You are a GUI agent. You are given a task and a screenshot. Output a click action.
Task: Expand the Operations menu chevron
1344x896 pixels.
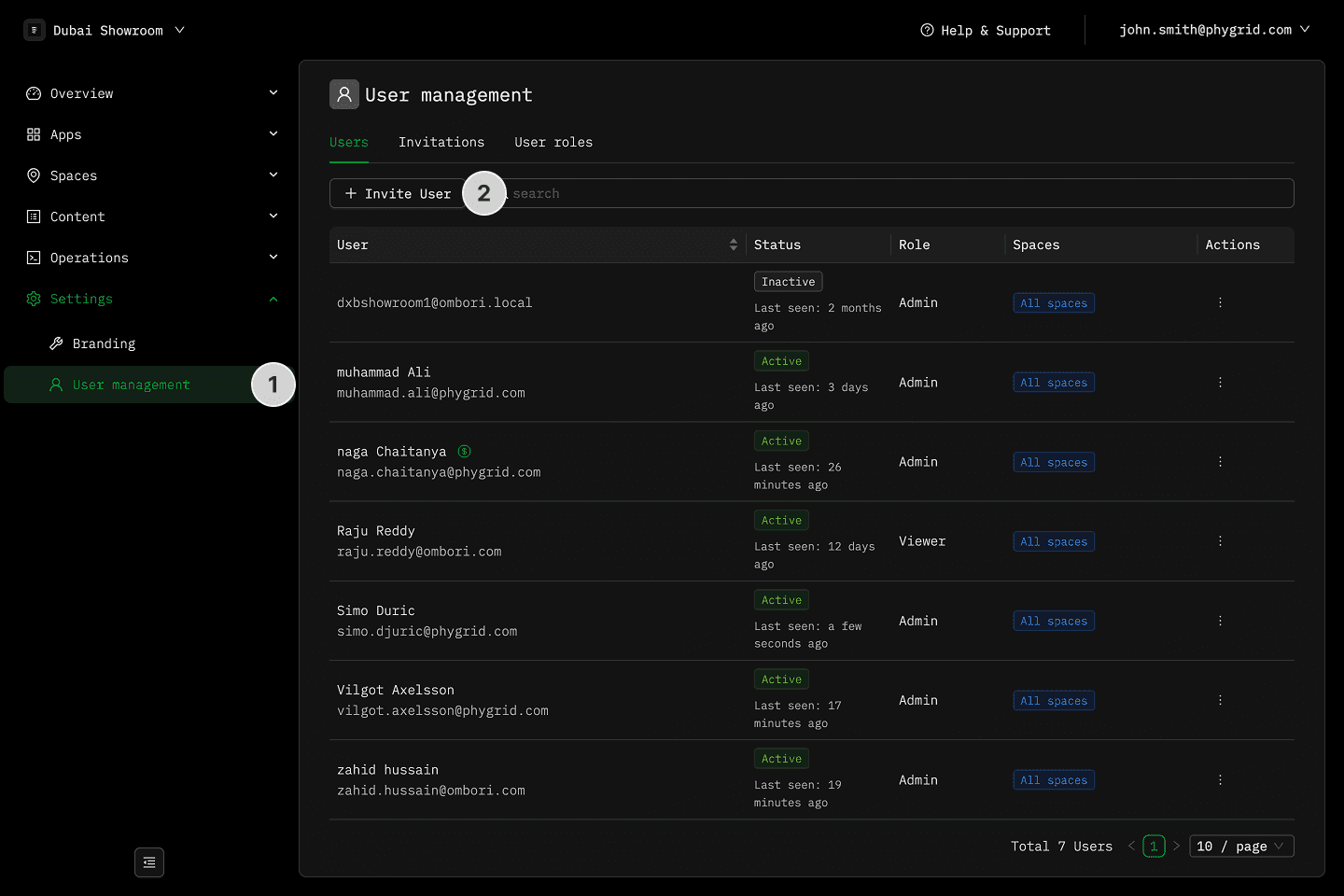coord(273,257)
